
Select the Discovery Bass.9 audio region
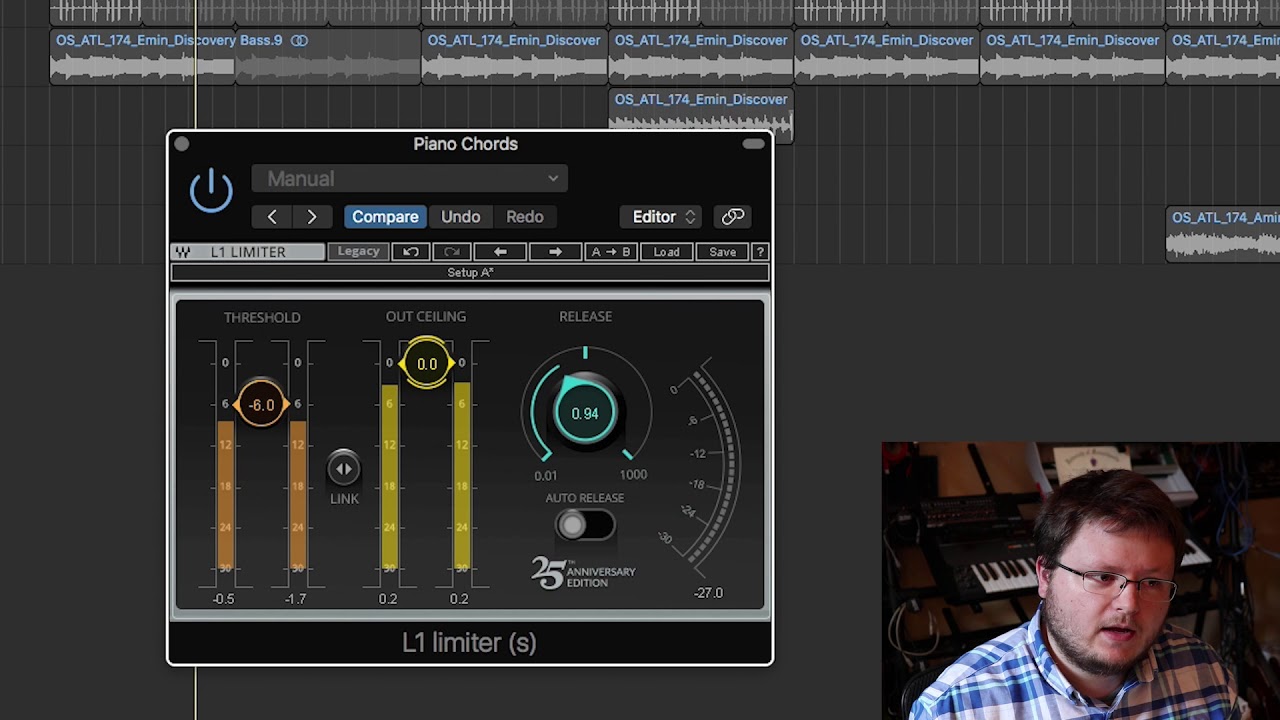142,57
